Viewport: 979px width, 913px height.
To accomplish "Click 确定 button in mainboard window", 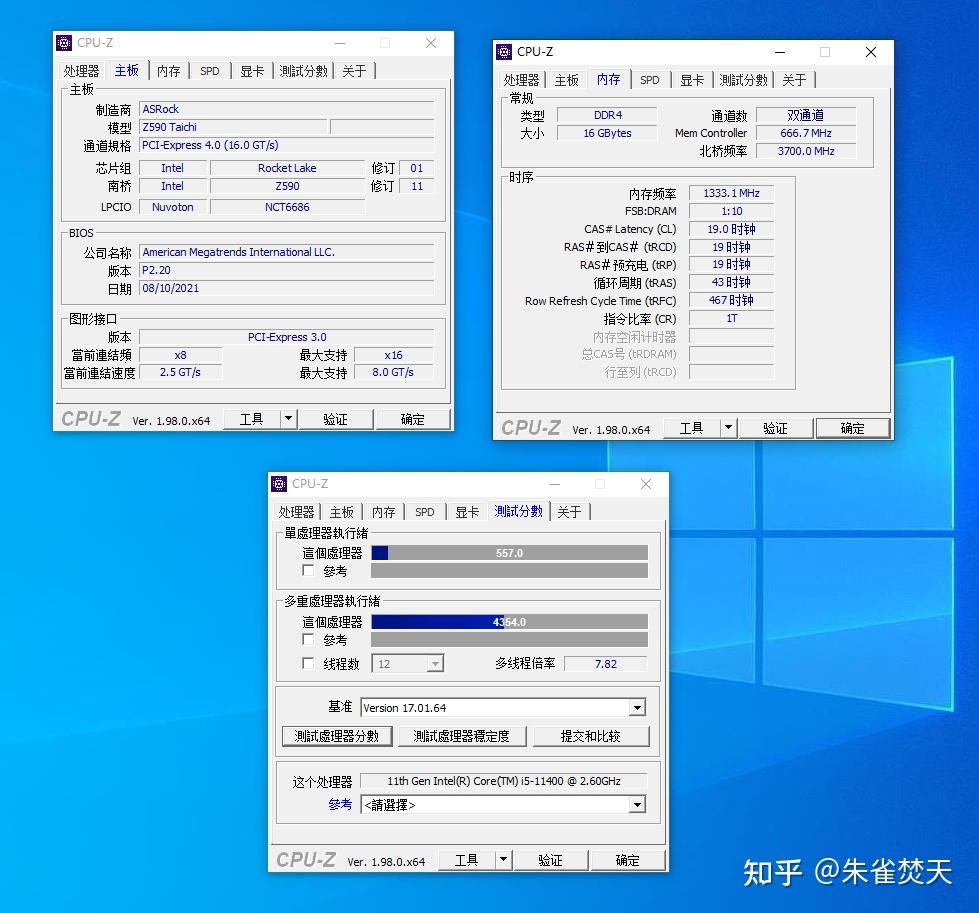I will click(412, 419).
